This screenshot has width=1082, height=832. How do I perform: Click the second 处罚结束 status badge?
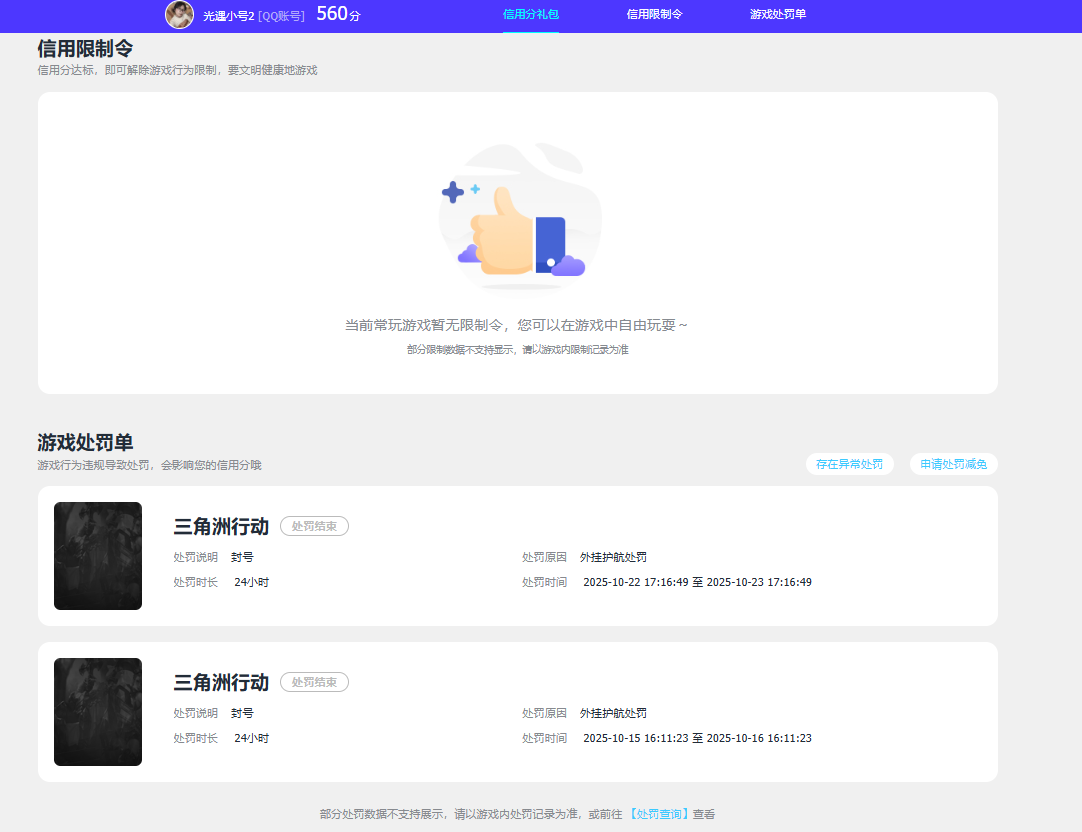314,682
